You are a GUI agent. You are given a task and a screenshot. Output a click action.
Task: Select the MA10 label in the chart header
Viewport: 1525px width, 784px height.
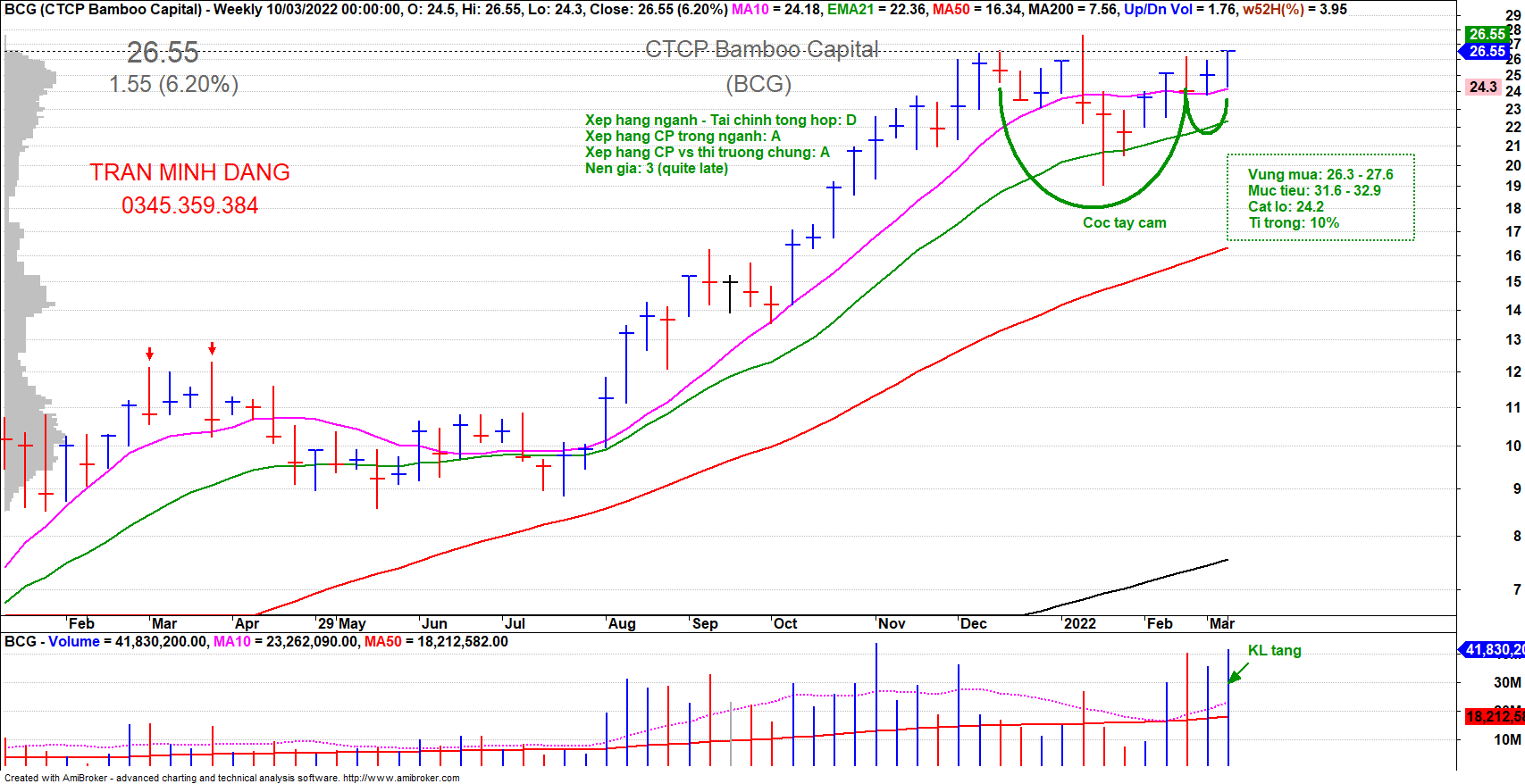tap(750, 9)
